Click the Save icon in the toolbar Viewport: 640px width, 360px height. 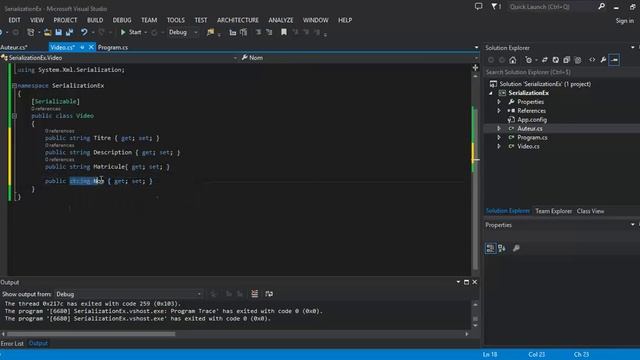(x=58, y=32)
